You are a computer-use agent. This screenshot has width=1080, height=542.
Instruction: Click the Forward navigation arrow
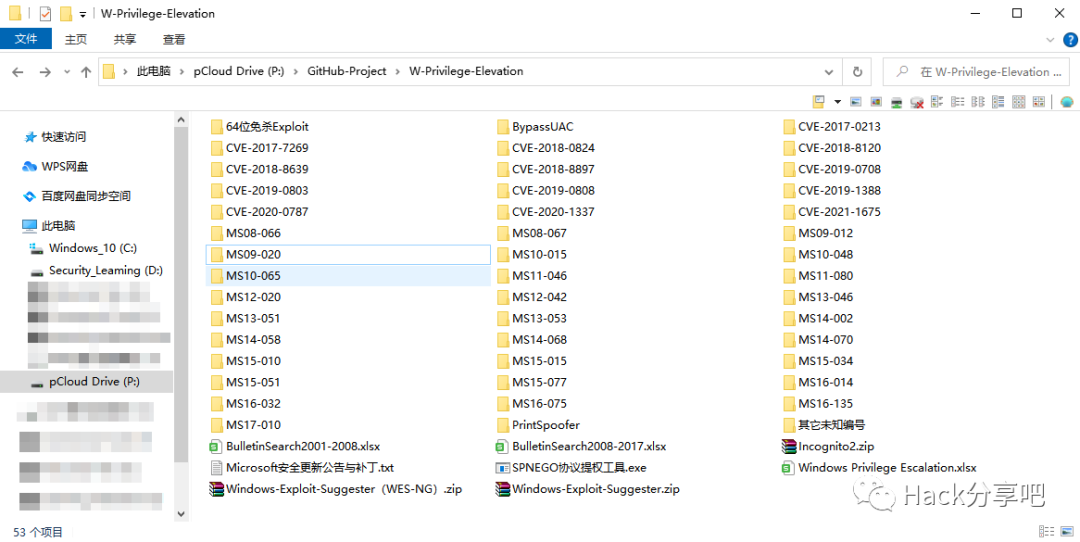coord(45,72)
